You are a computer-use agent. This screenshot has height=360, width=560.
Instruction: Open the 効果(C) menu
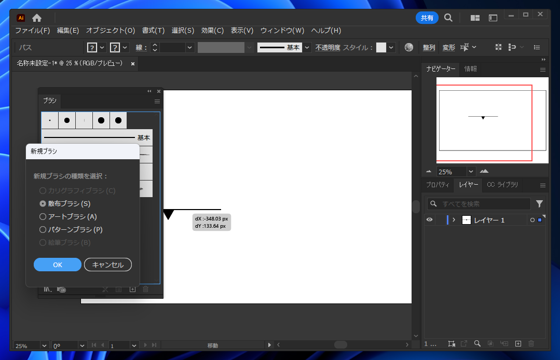[212, 31]
